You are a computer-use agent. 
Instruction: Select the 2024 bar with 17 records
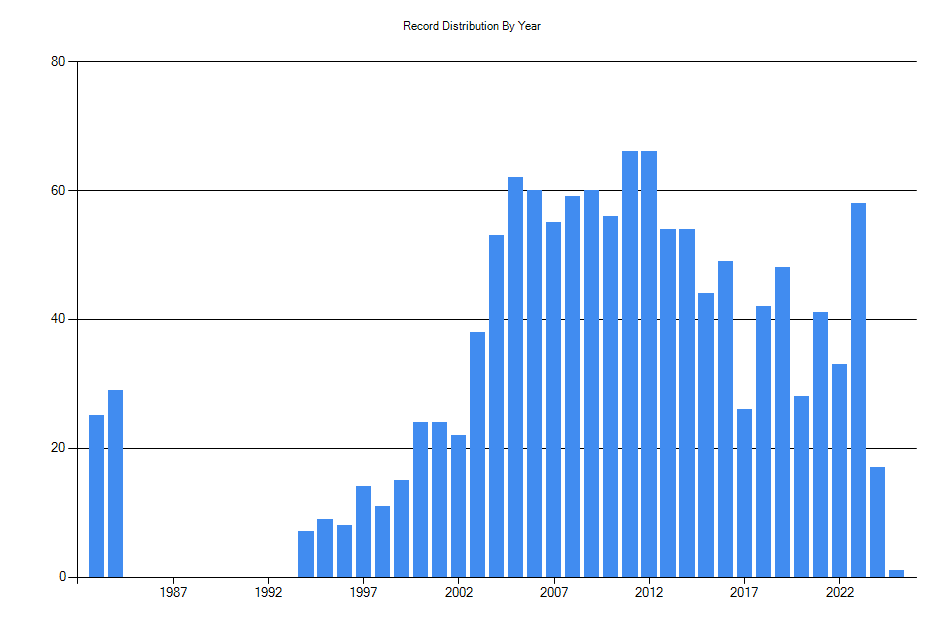[878, 522]
